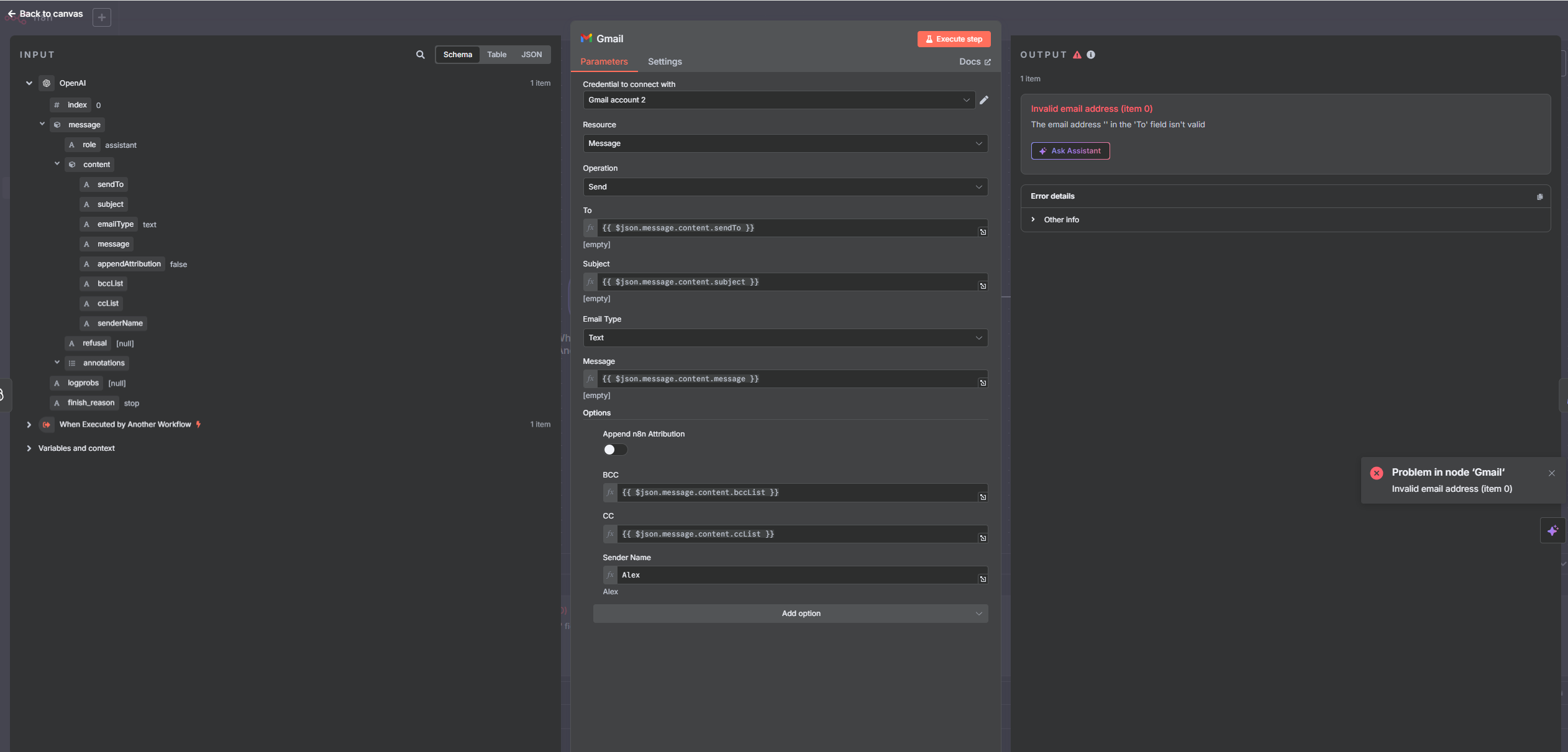Open expression editor for To field
This screenshot has width=1568, height=752.
[983, 232]
